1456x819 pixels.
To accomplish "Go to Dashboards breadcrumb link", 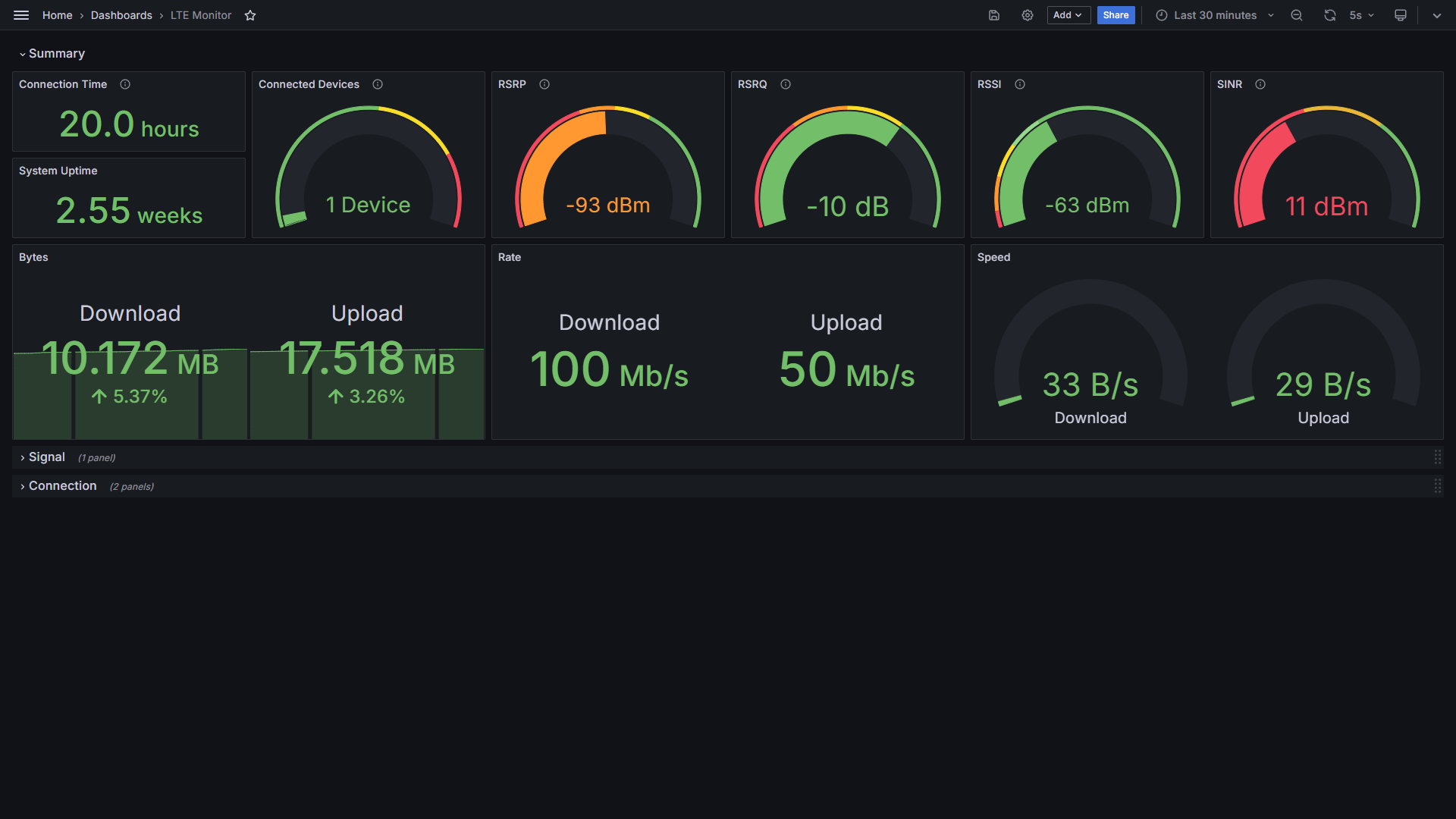I will click(121, 15).
